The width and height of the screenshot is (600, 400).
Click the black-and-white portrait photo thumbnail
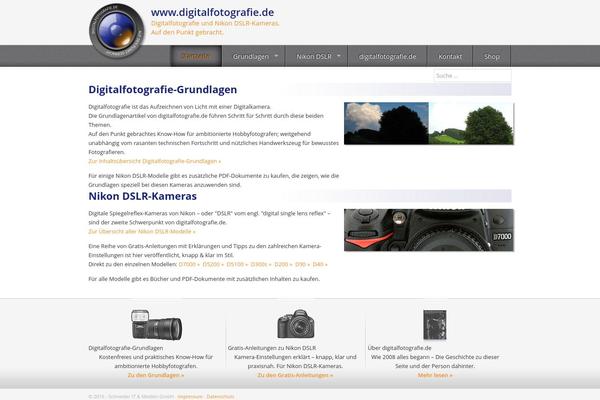pyautogui.click(x=435, y=325)
